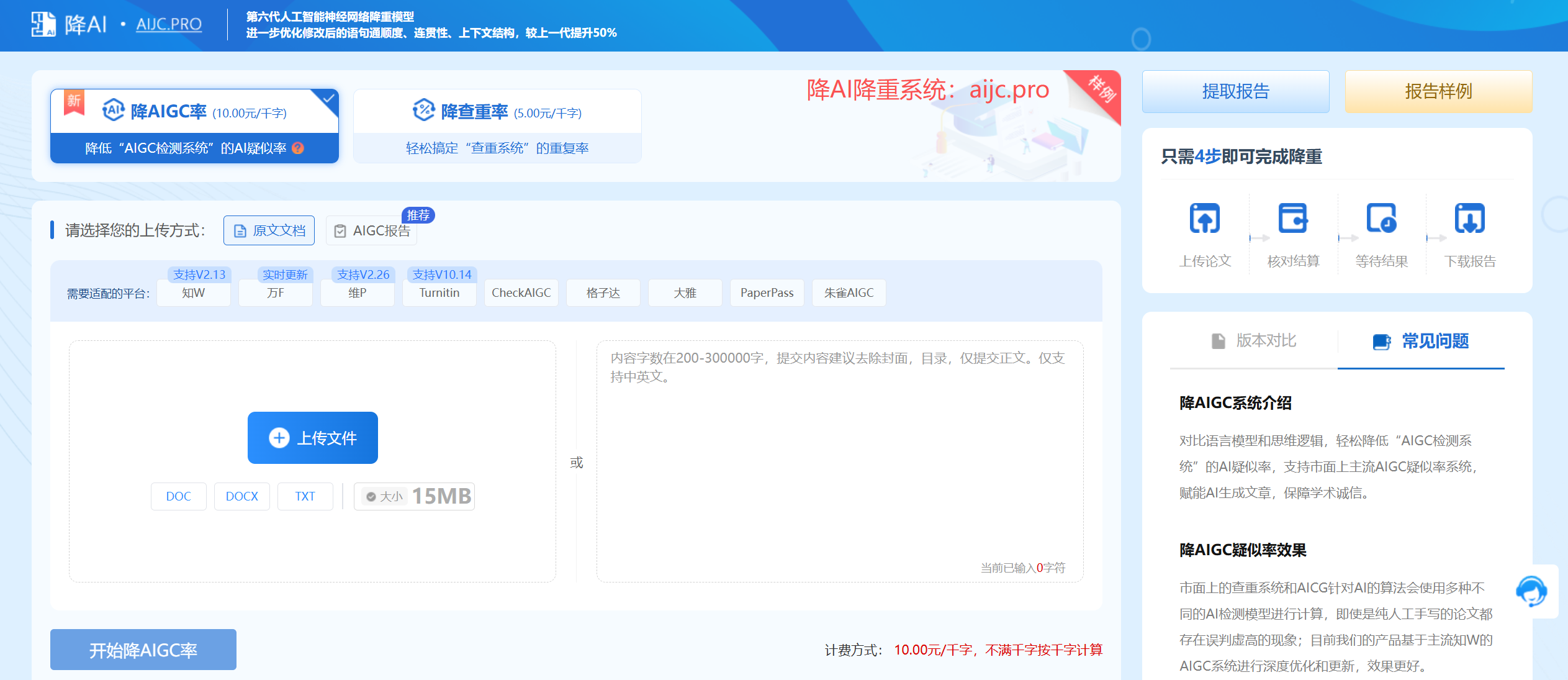Click the 核对结算 step icon
This screenshot has height=680, width=1568.
[x=1293, y=219]
